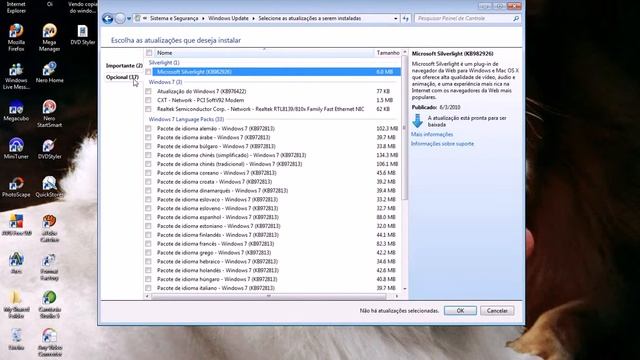640x360 pixels.
Task: Expand arrow after Windows Update breadcrumb
Action: (253, 18)
